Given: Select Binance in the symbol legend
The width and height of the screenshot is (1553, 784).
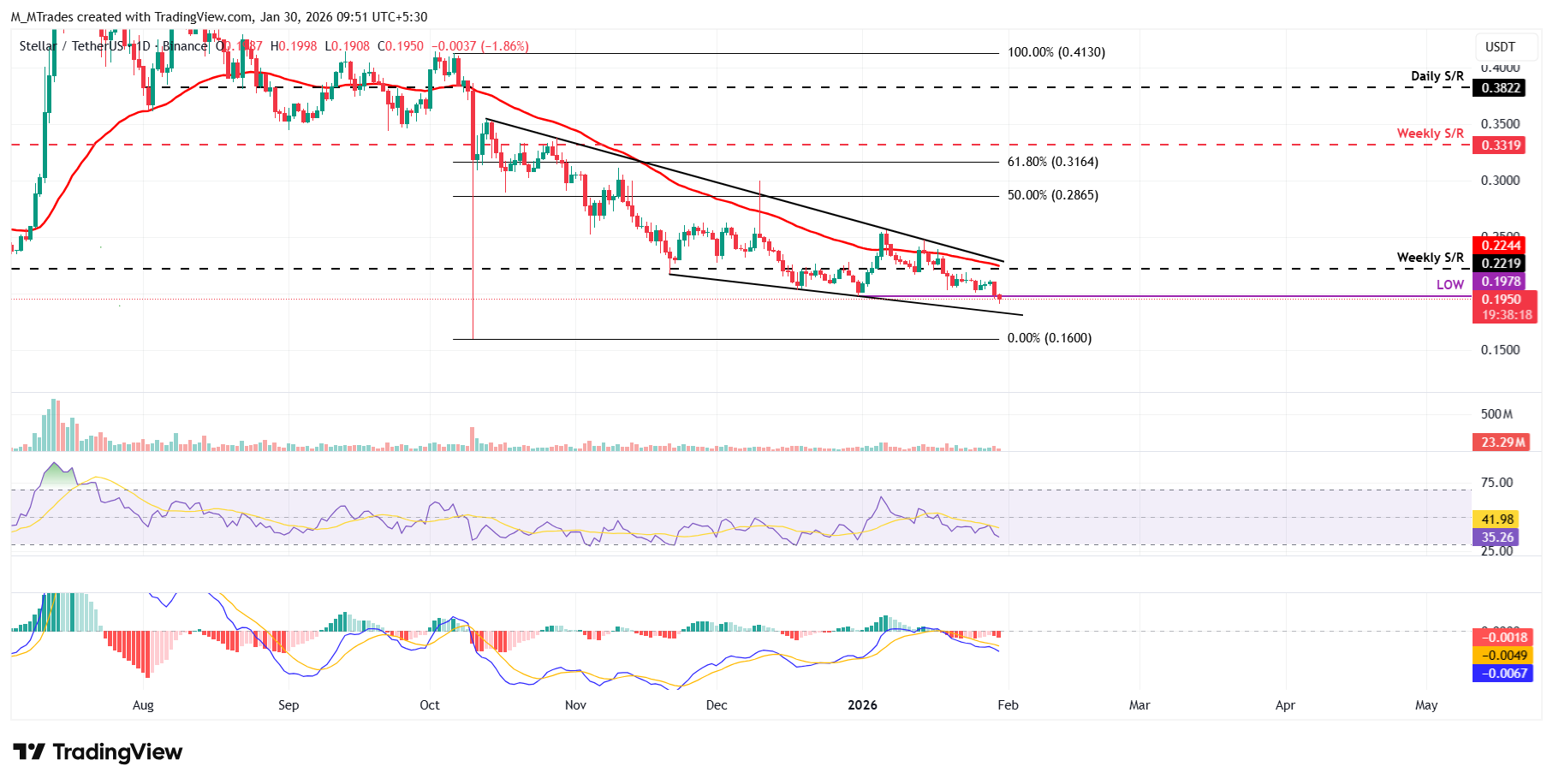Looking at the screenshot, I should pos(183,46).
